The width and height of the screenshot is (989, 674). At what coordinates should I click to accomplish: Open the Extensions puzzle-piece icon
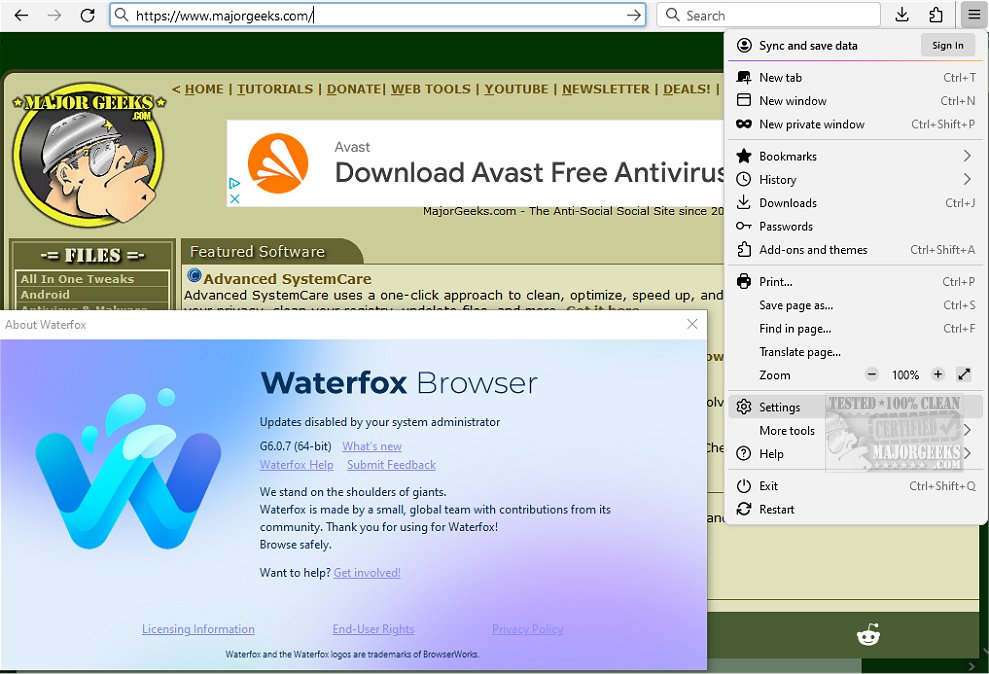point(936,15)
